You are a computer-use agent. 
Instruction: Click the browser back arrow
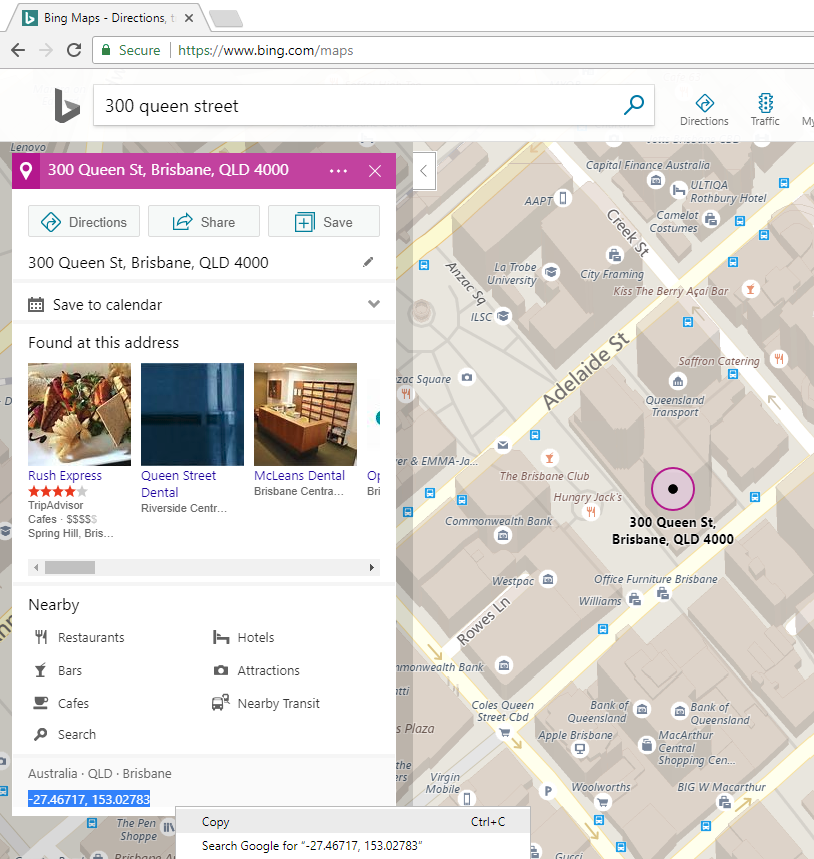(18, 50)
